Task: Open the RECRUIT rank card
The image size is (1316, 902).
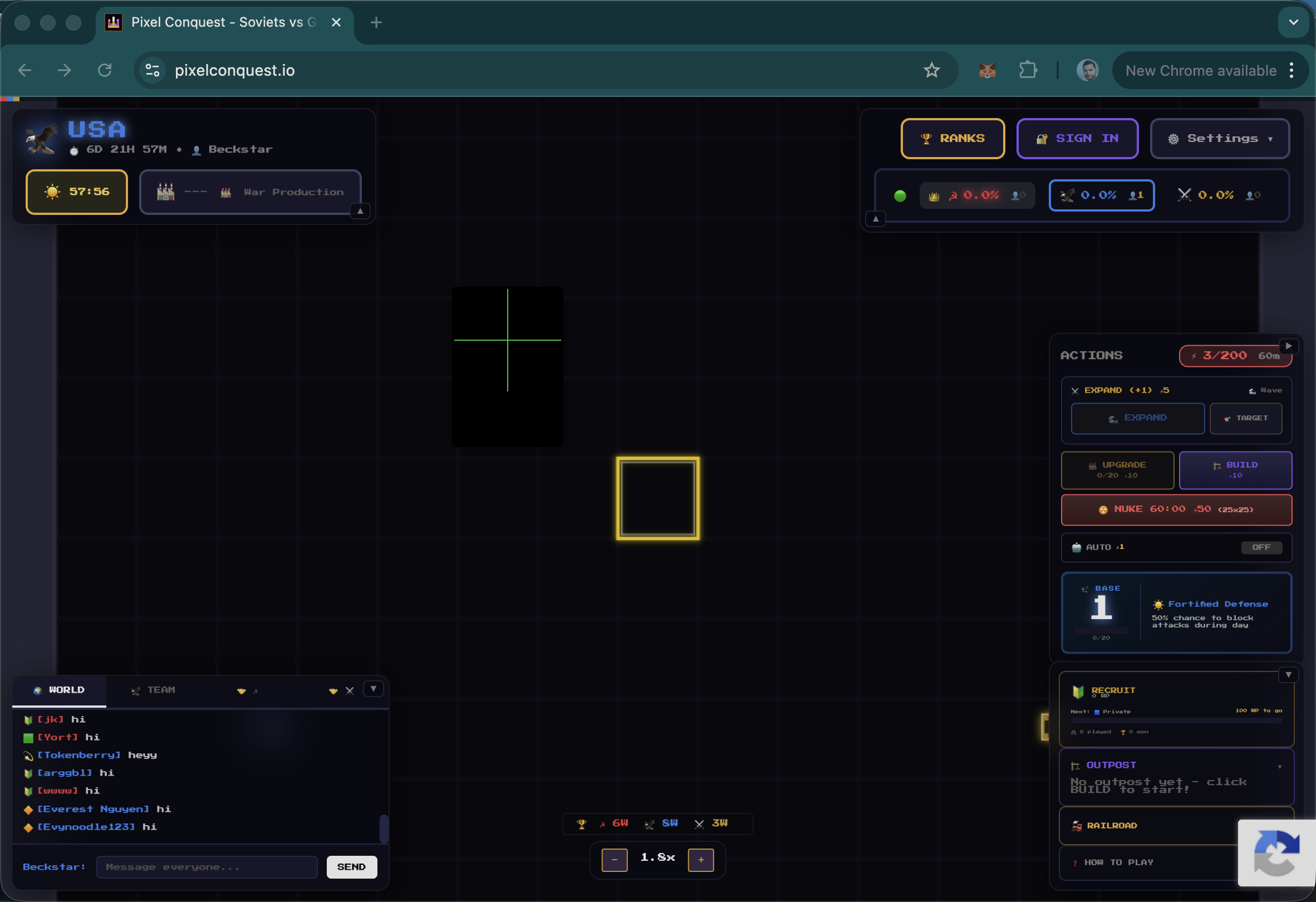Action: 1176,709
